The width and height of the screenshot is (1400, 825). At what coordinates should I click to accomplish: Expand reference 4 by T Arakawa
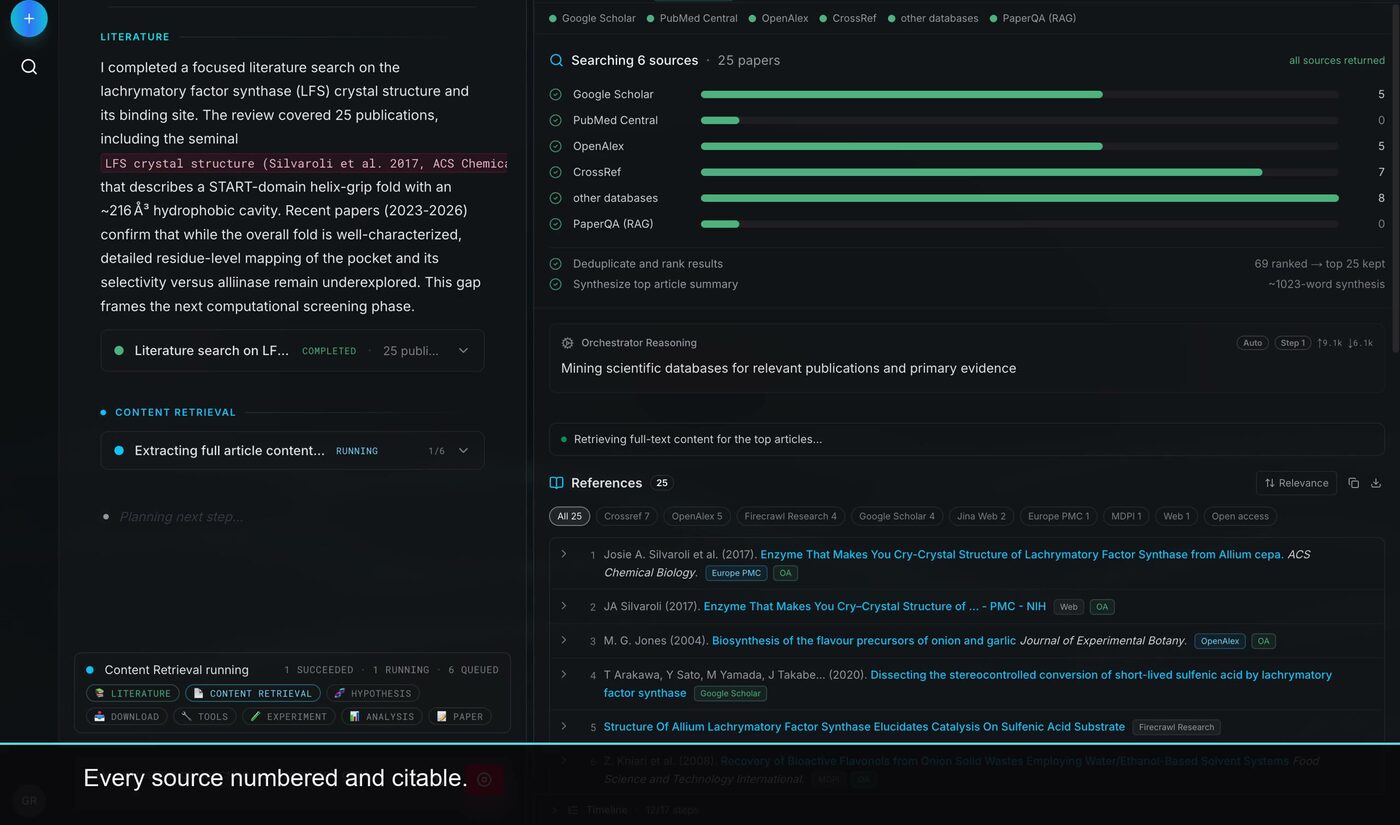point(564,674)
